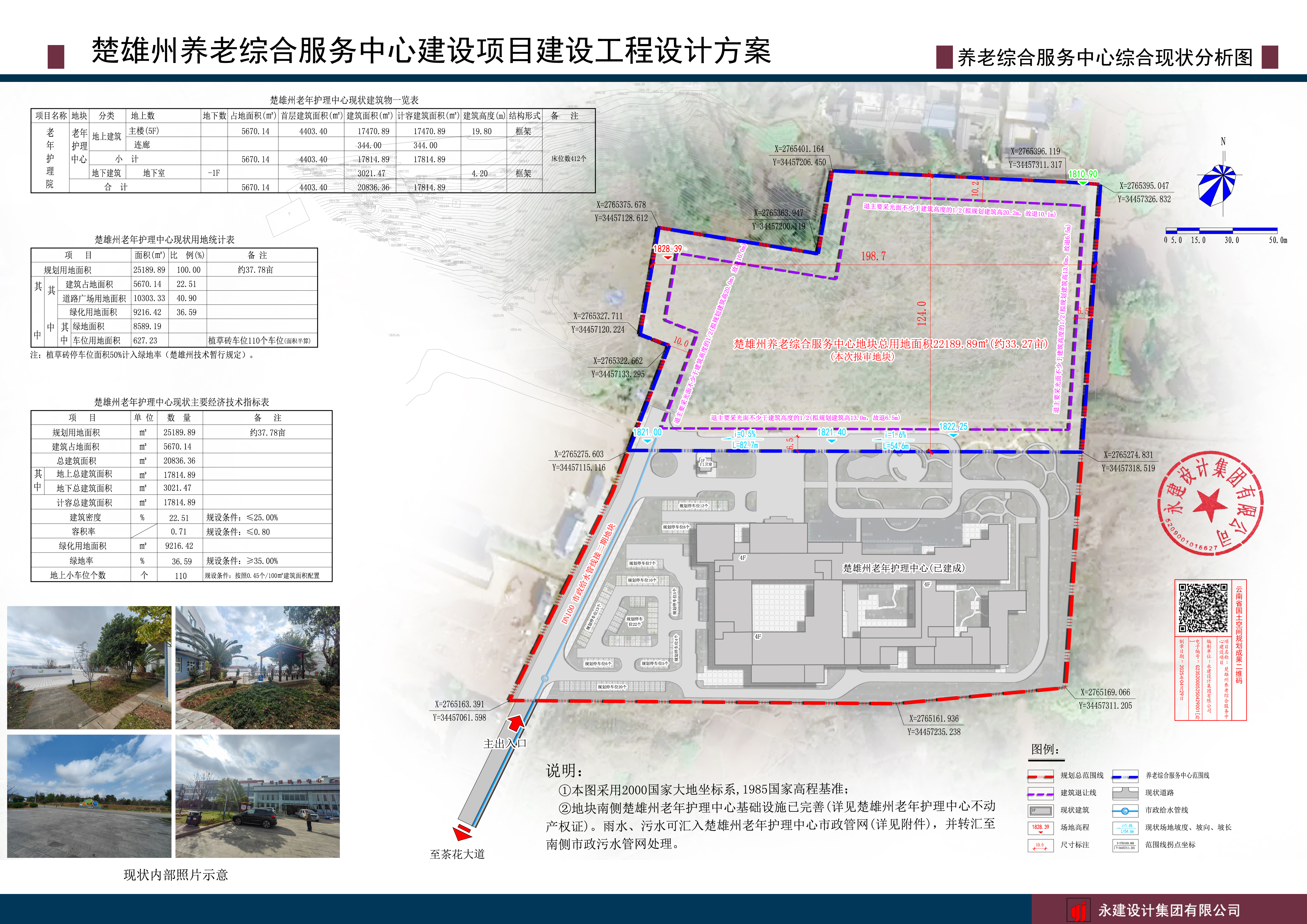Click the 范围线拐点坐标 legend symbol

(1125, 846)
